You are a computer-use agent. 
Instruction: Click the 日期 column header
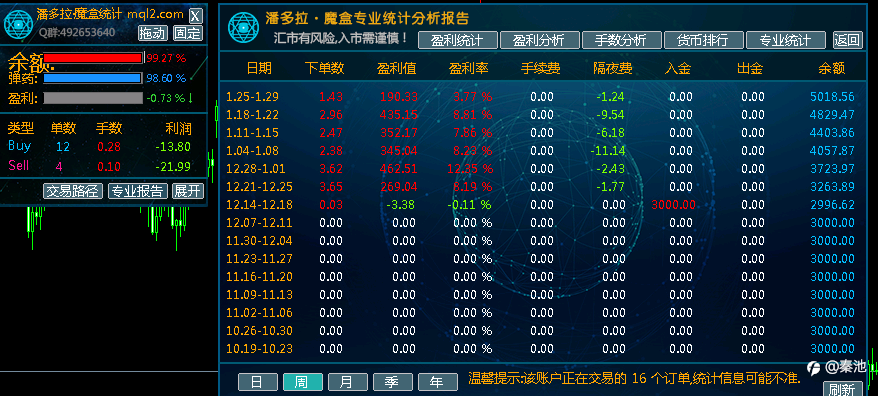(259, 69)
